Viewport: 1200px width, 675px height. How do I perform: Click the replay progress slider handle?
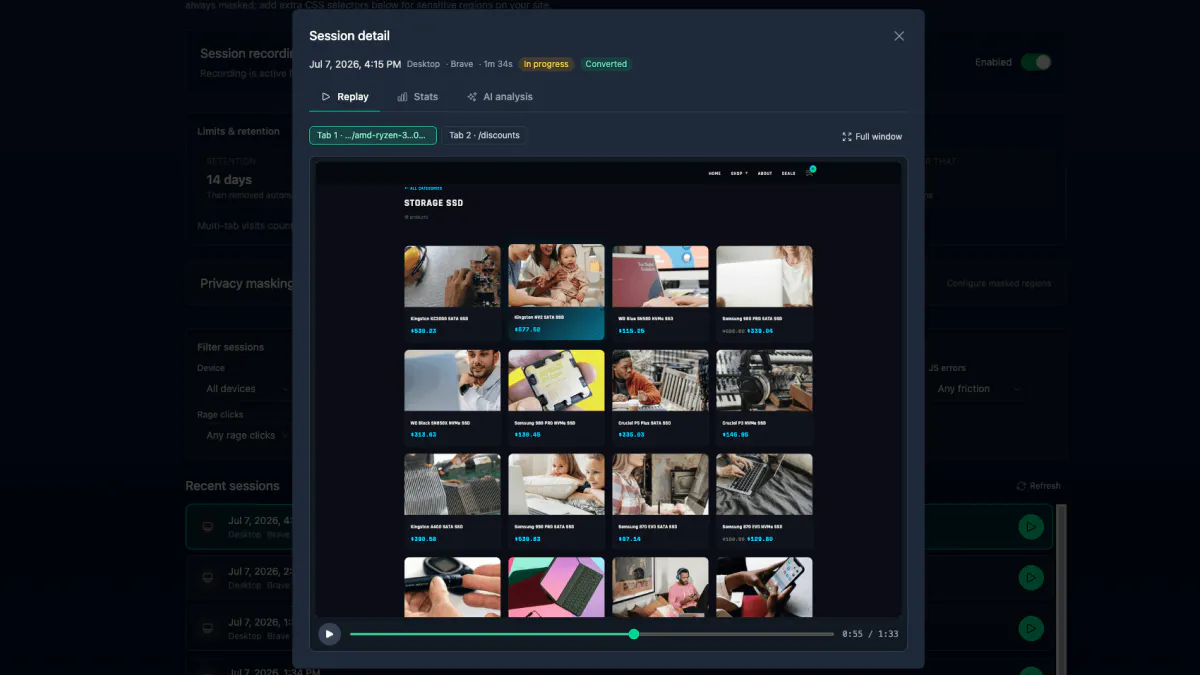tap(634, 634)
